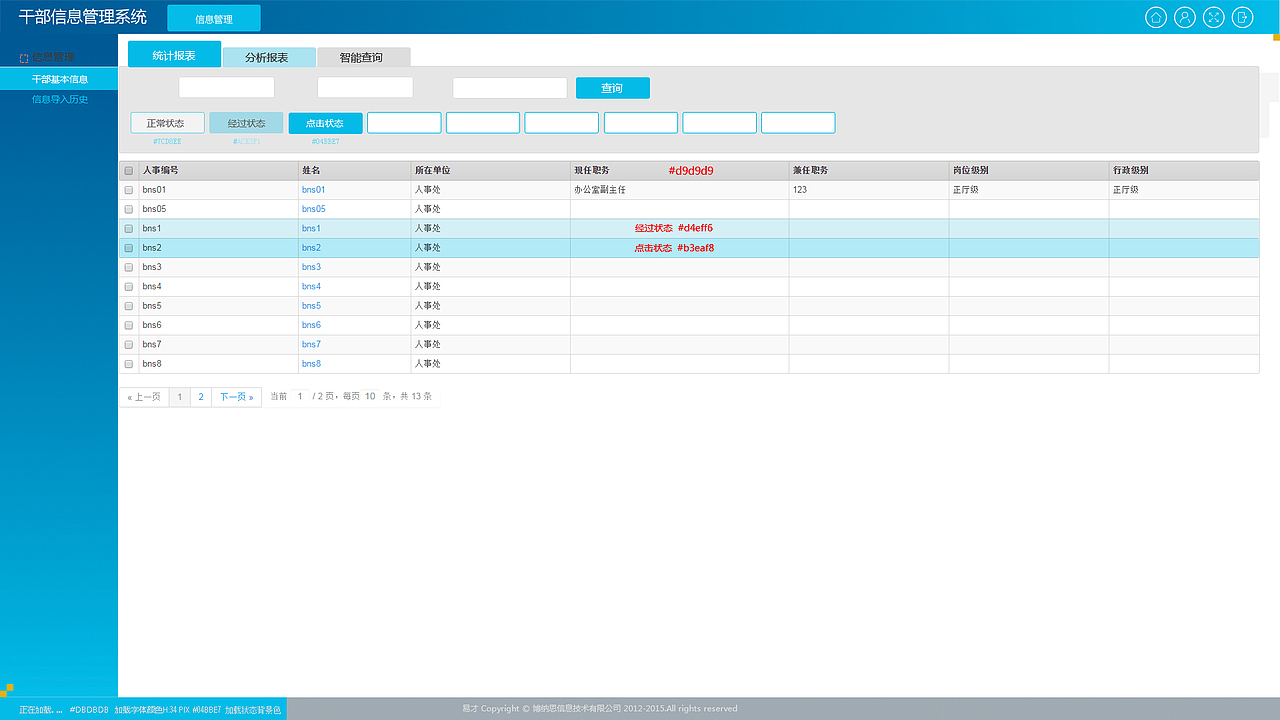Image resolution: width=1280 pixels, height=720 pixels.
Task: Click the 查询 search button
Action: [x=612, y=88]
